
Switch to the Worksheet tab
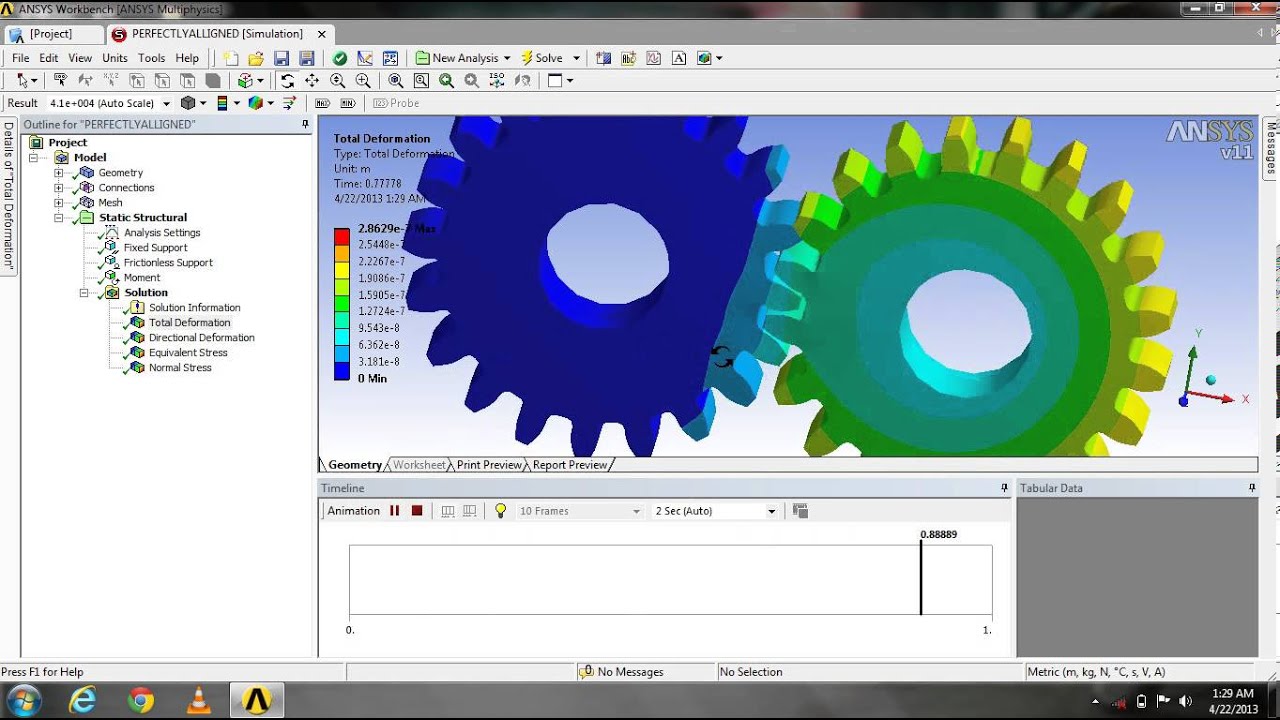[x=419, y=465]
